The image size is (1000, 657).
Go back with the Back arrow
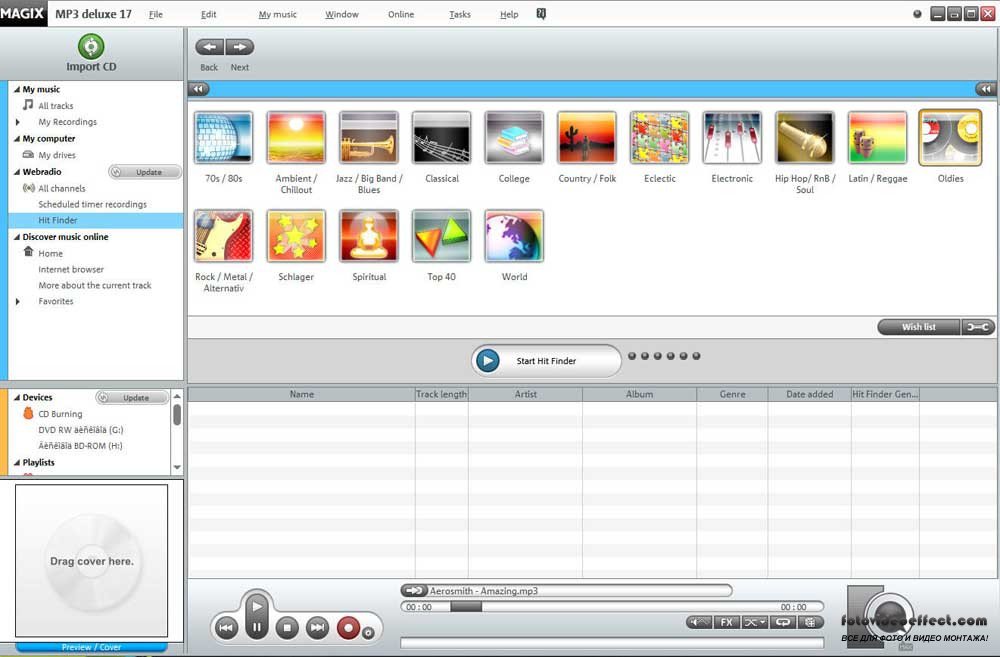[210, 47]
